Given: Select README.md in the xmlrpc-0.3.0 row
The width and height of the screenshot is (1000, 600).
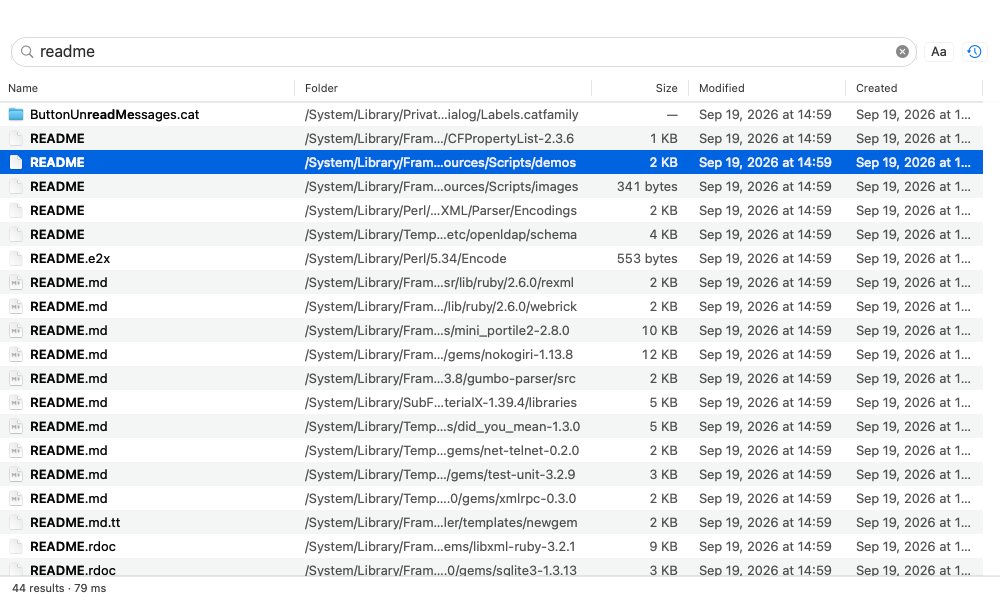Looking at the screenshot, I should point(68,499).
